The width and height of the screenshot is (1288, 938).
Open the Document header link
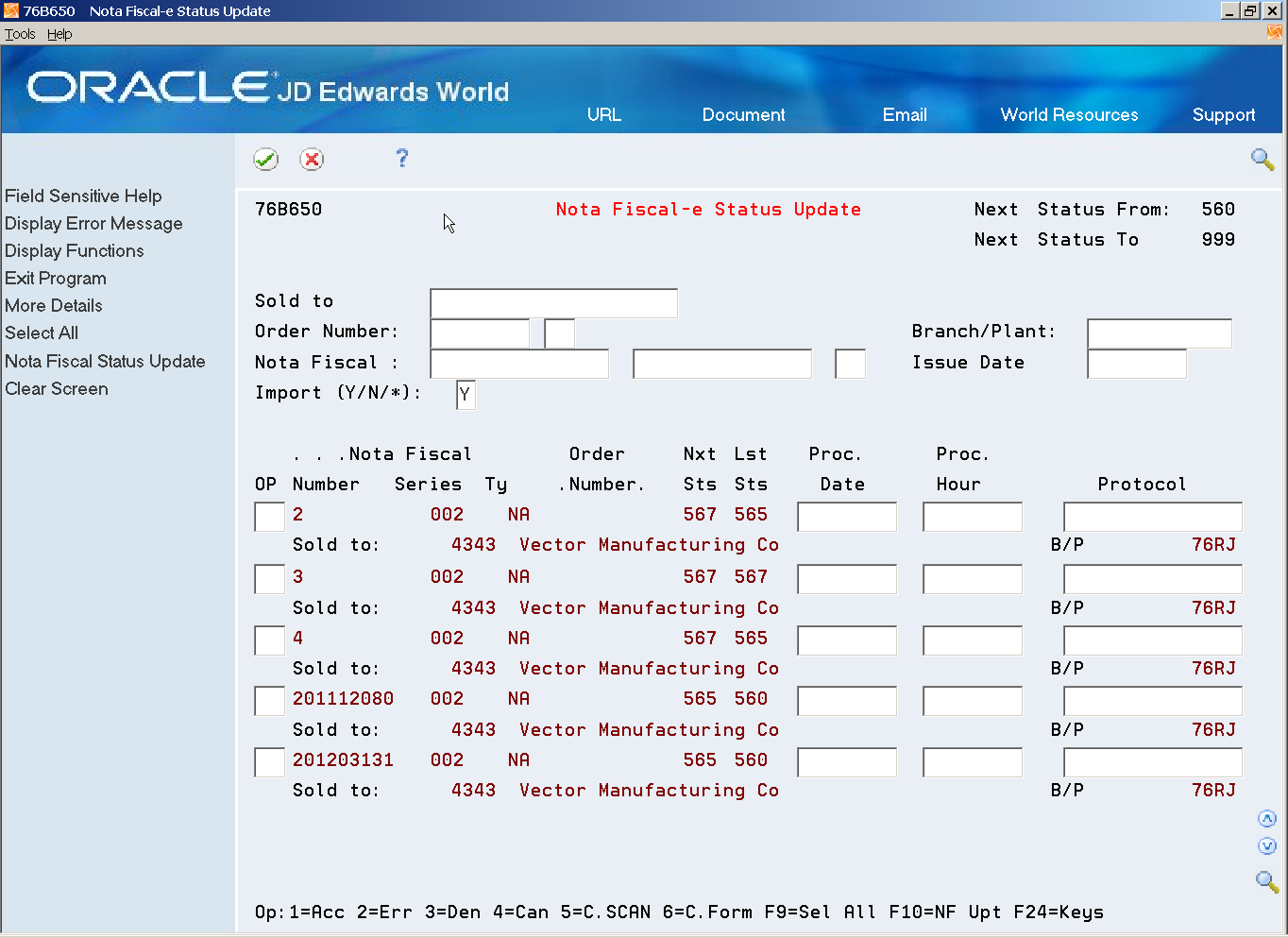pos(744,114)
